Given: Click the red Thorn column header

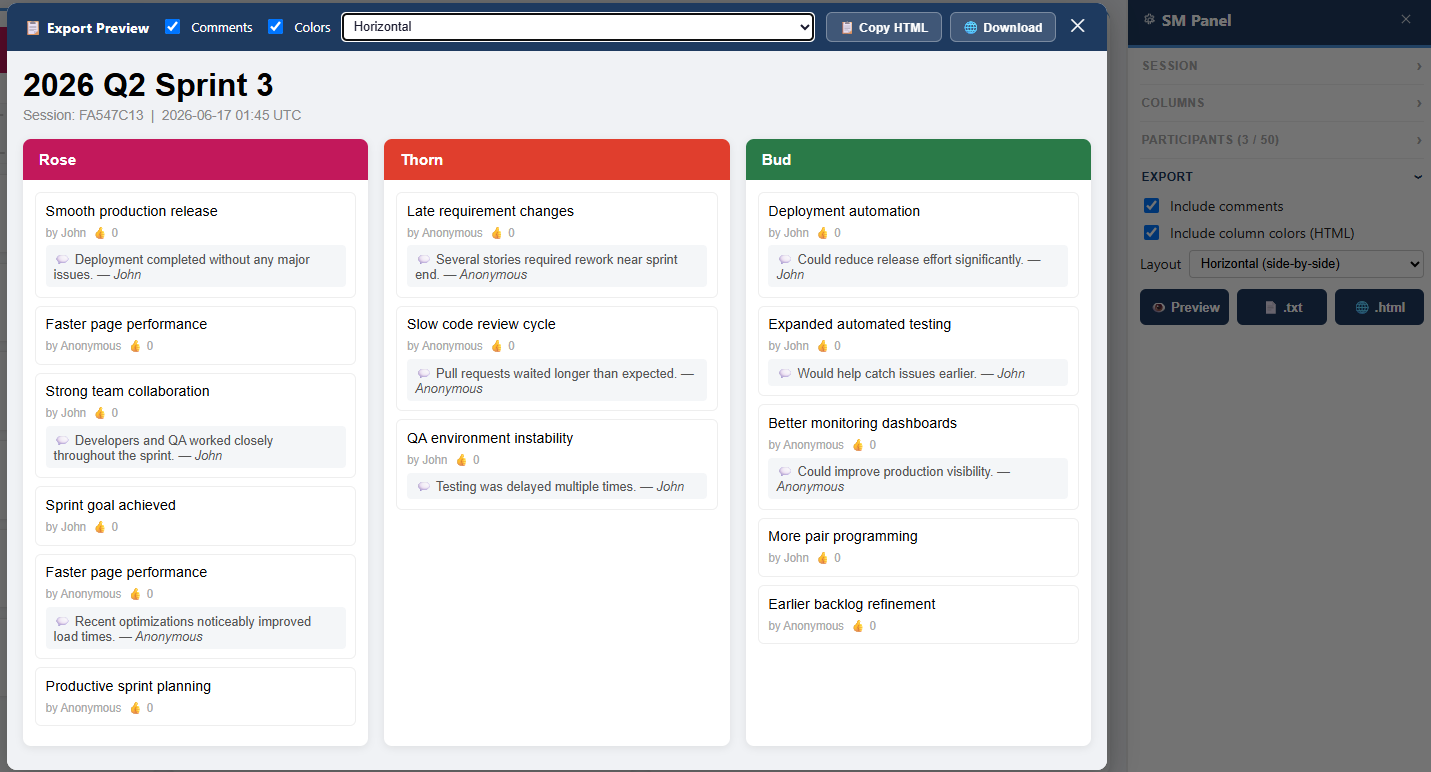Looking at the screenshot, I should click(557, 160).
